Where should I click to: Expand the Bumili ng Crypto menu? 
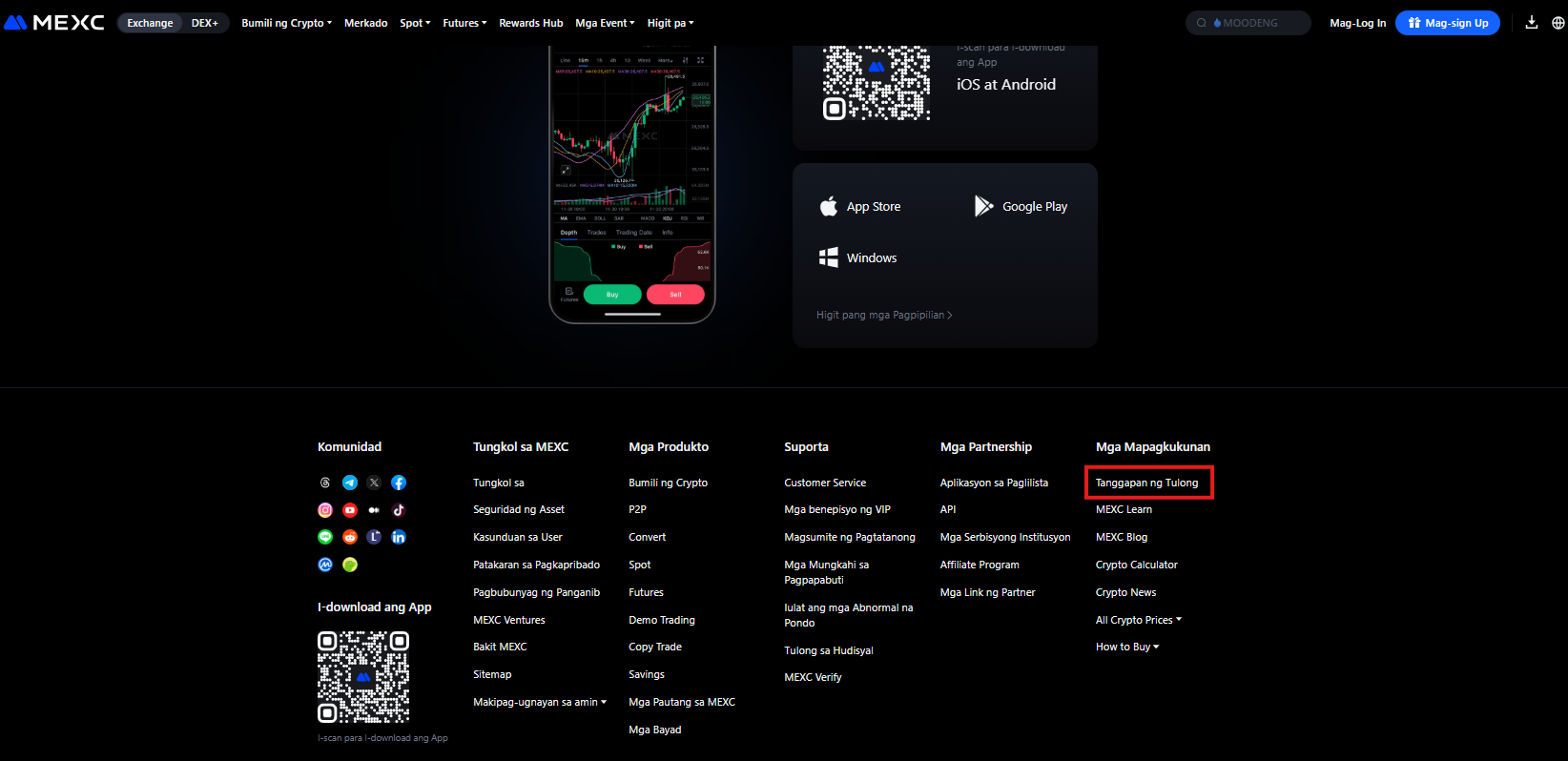[286, 23]
